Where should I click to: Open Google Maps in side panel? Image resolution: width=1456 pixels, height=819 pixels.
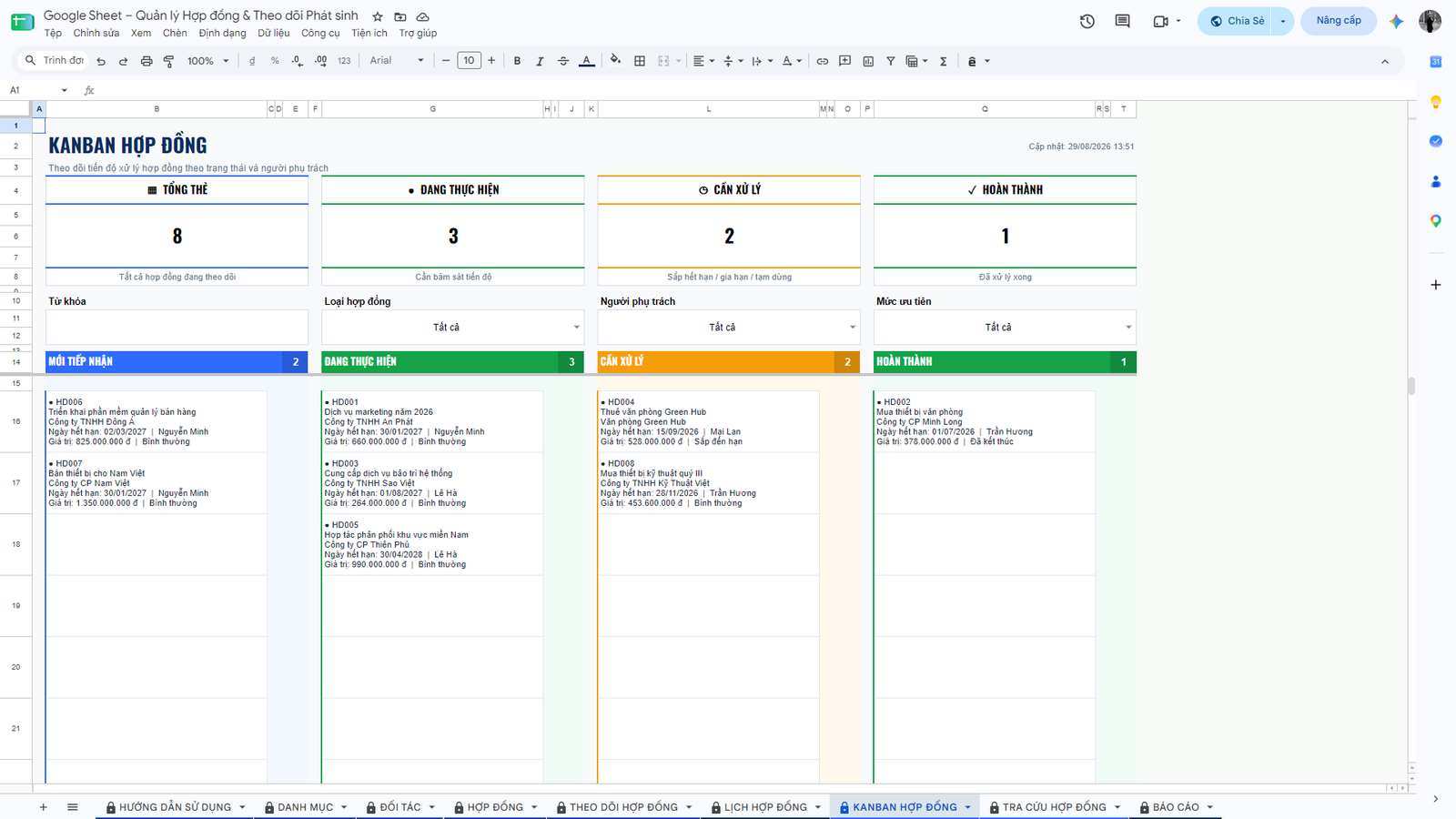point(1435,221)
